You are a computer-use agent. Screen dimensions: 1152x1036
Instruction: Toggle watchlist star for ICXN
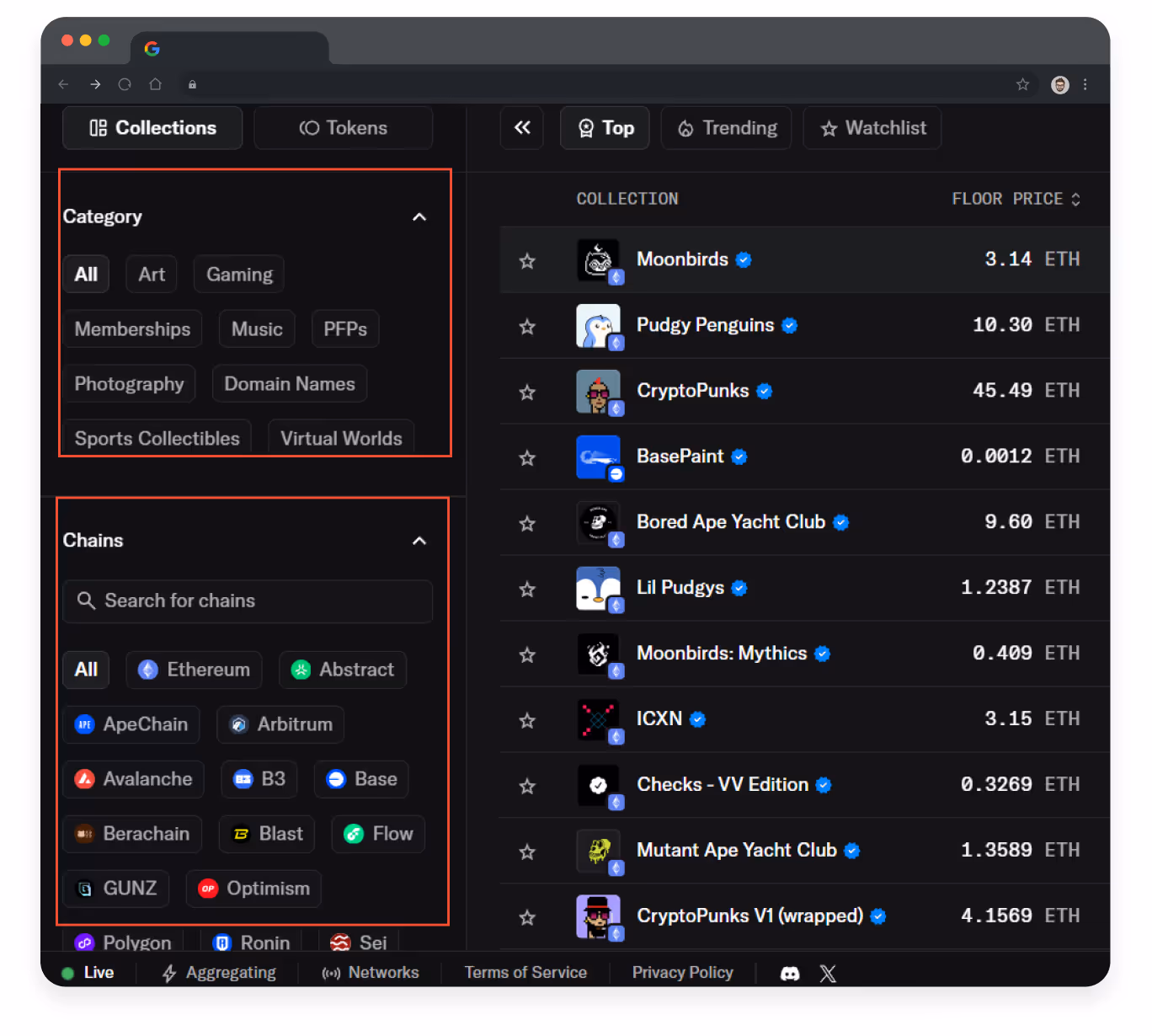(527, 721)
